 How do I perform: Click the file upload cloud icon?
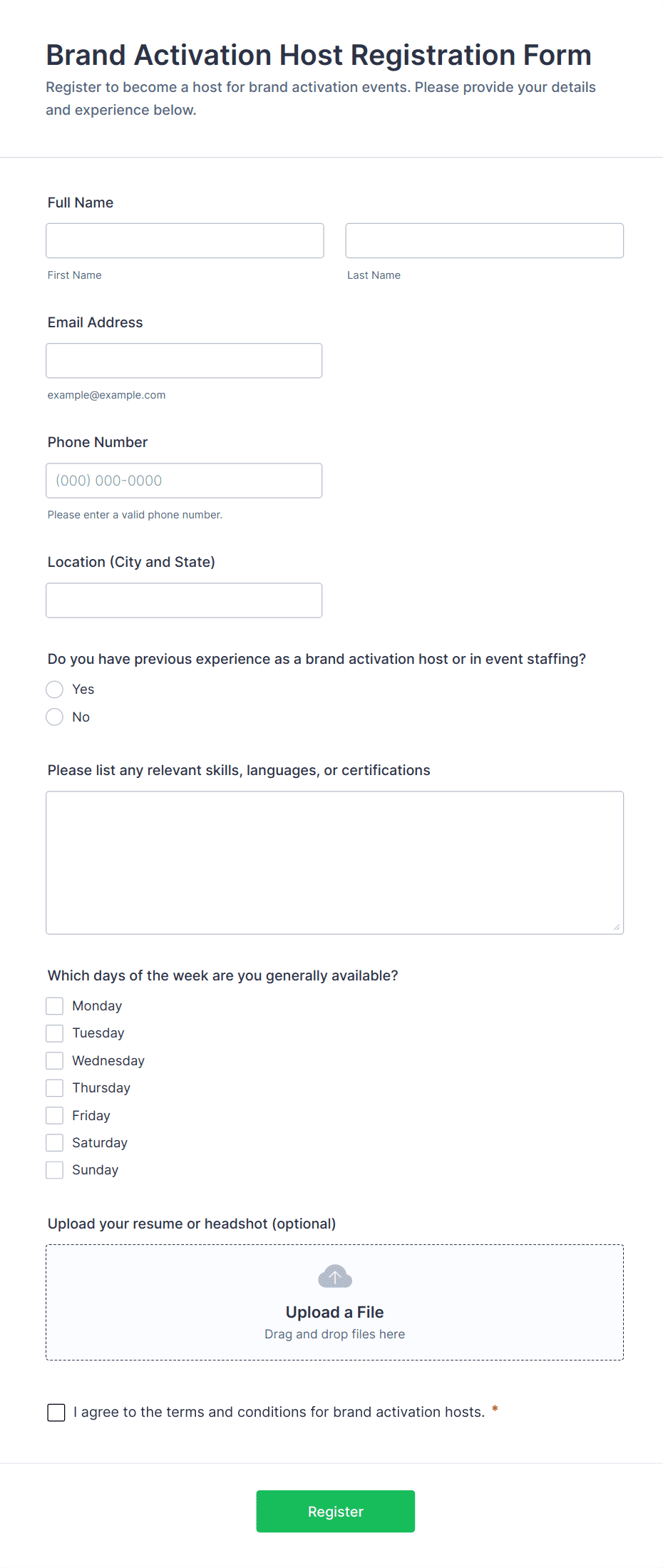(x=334, y=1276)
